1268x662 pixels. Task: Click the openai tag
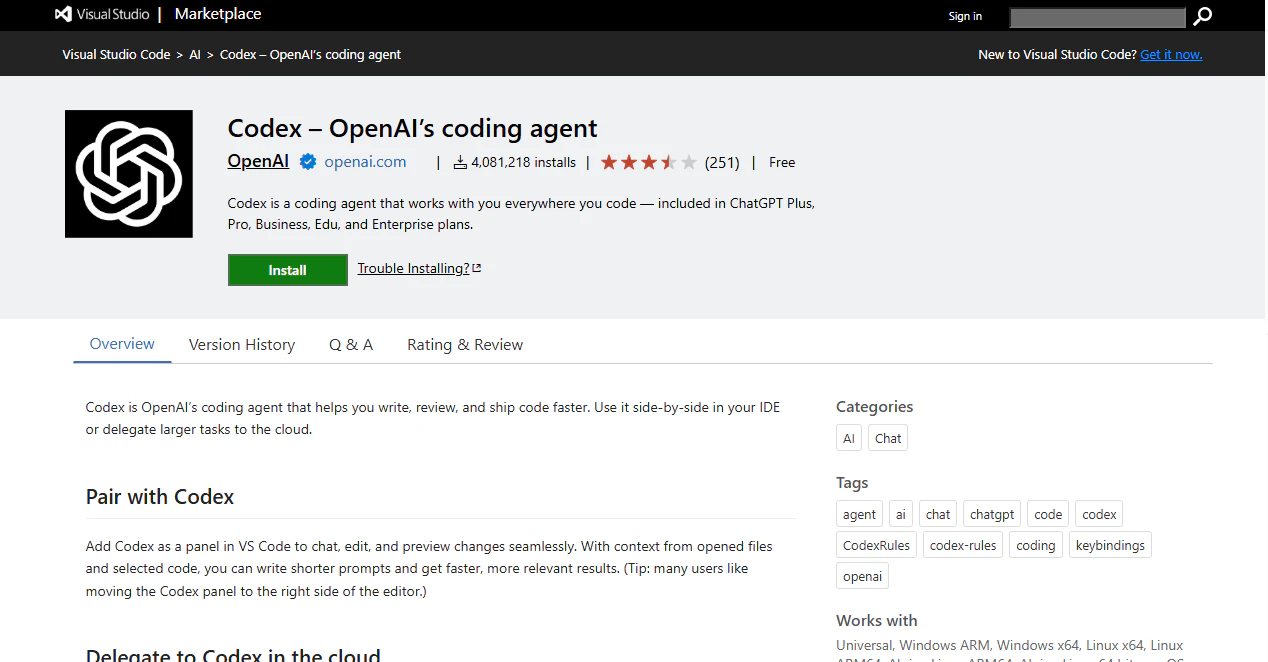[862, 576]
